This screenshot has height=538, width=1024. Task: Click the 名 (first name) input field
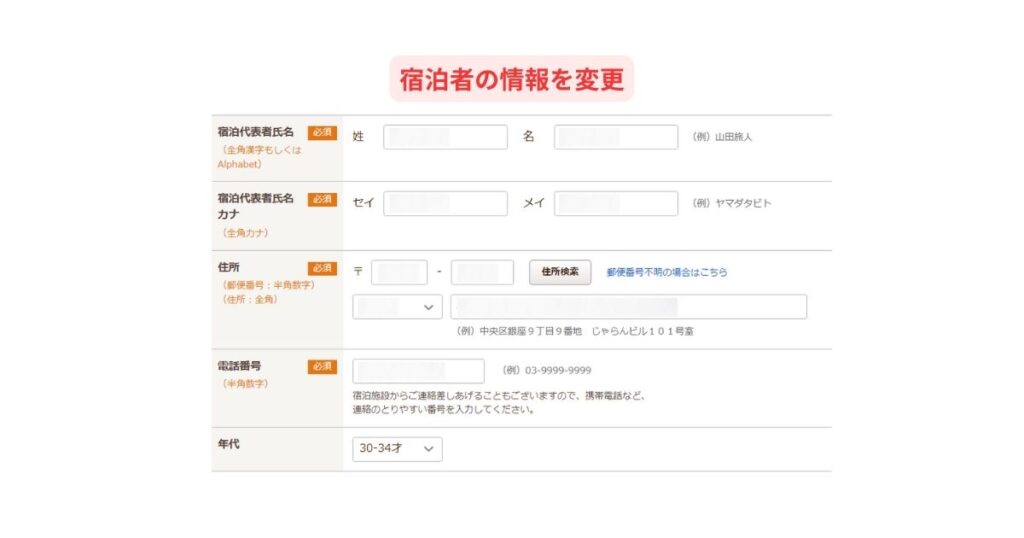pyautogui.click(x=616, y=137)
